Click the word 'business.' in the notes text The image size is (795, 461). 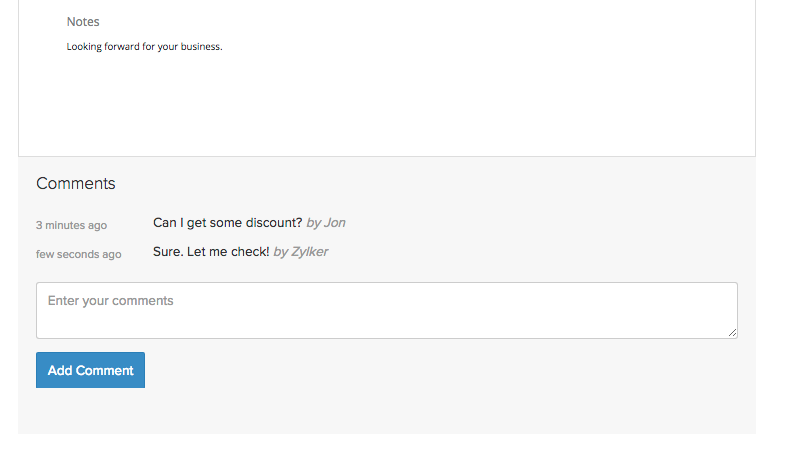[x=201, y=46]
